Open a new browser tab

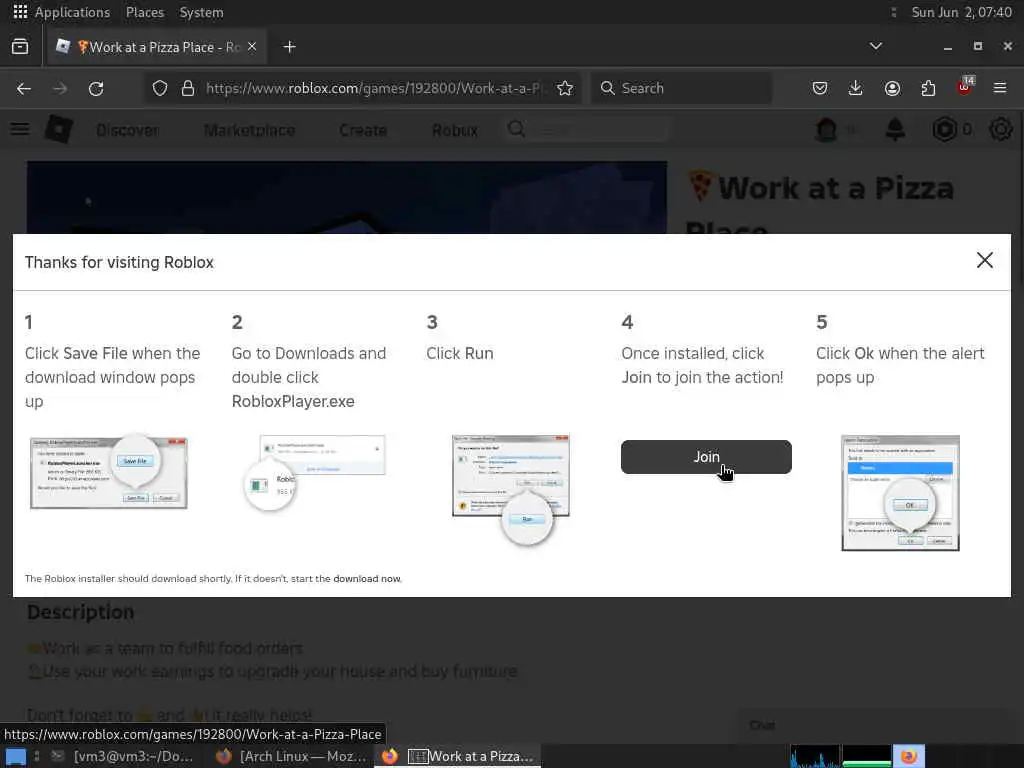point(289,46)
